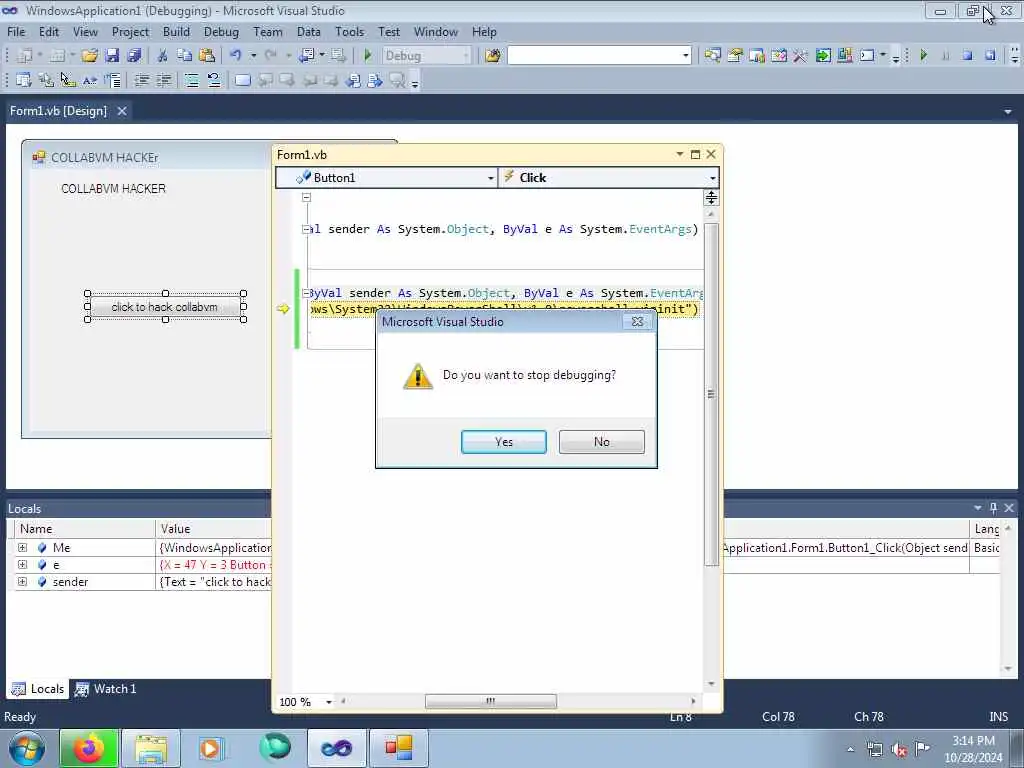The width and height of the screenshot is (1024, 768).
Task: Open the File menu
Action: 16,31
